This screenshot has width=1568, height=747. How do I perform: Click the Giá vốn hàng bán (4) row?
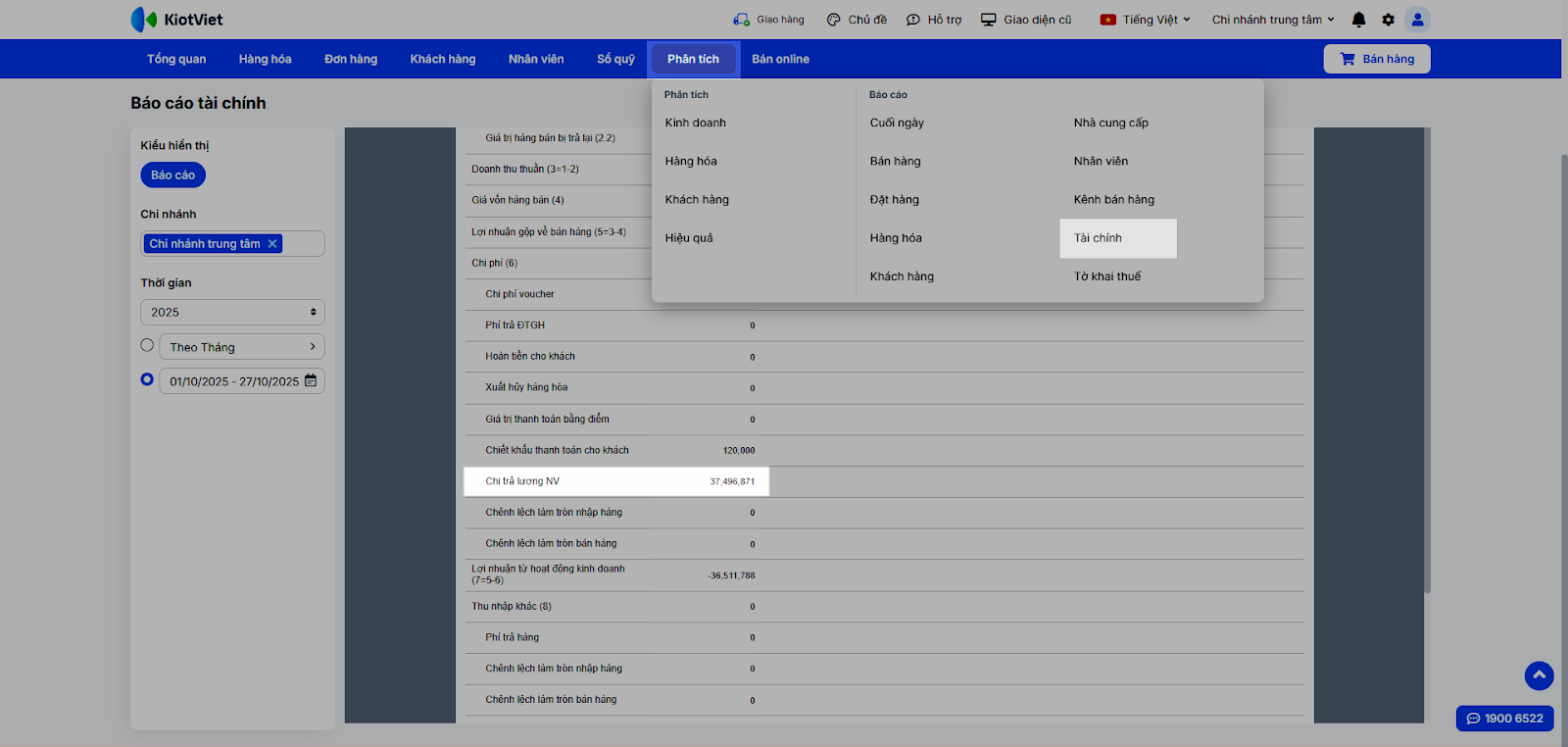(x=885, y=200)
